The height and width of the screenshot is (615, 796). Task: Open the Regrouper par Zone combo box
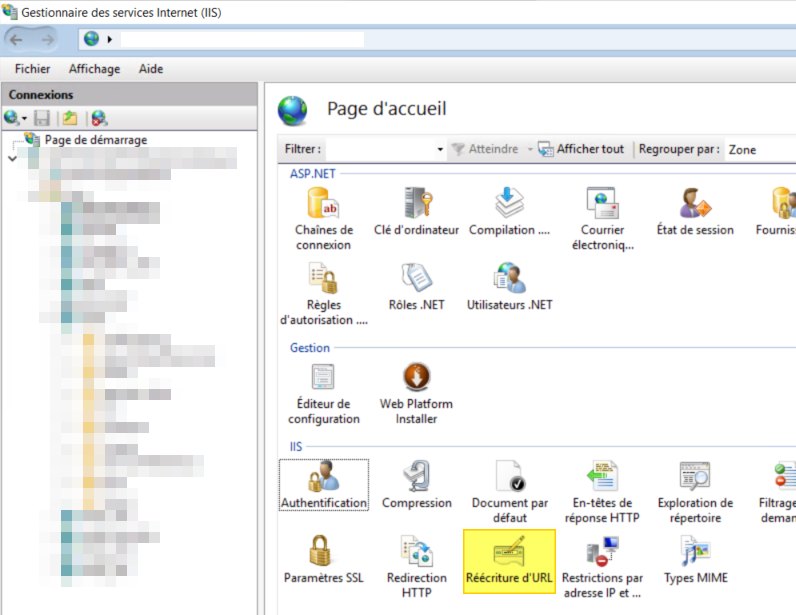coord(760,149)
